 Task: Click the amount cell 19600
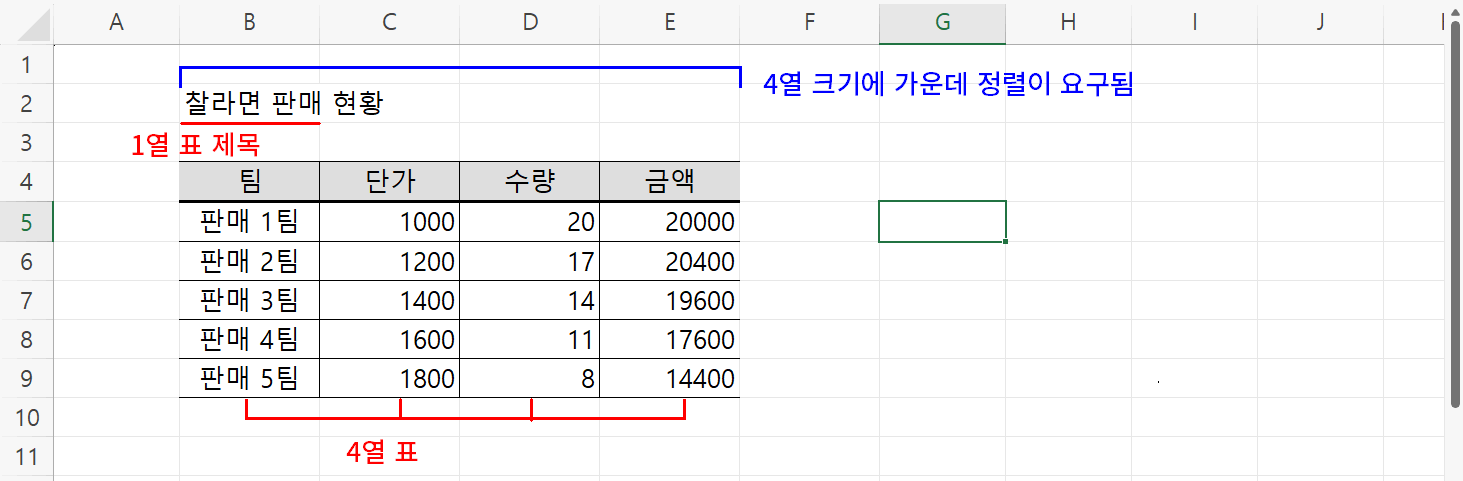669,300
